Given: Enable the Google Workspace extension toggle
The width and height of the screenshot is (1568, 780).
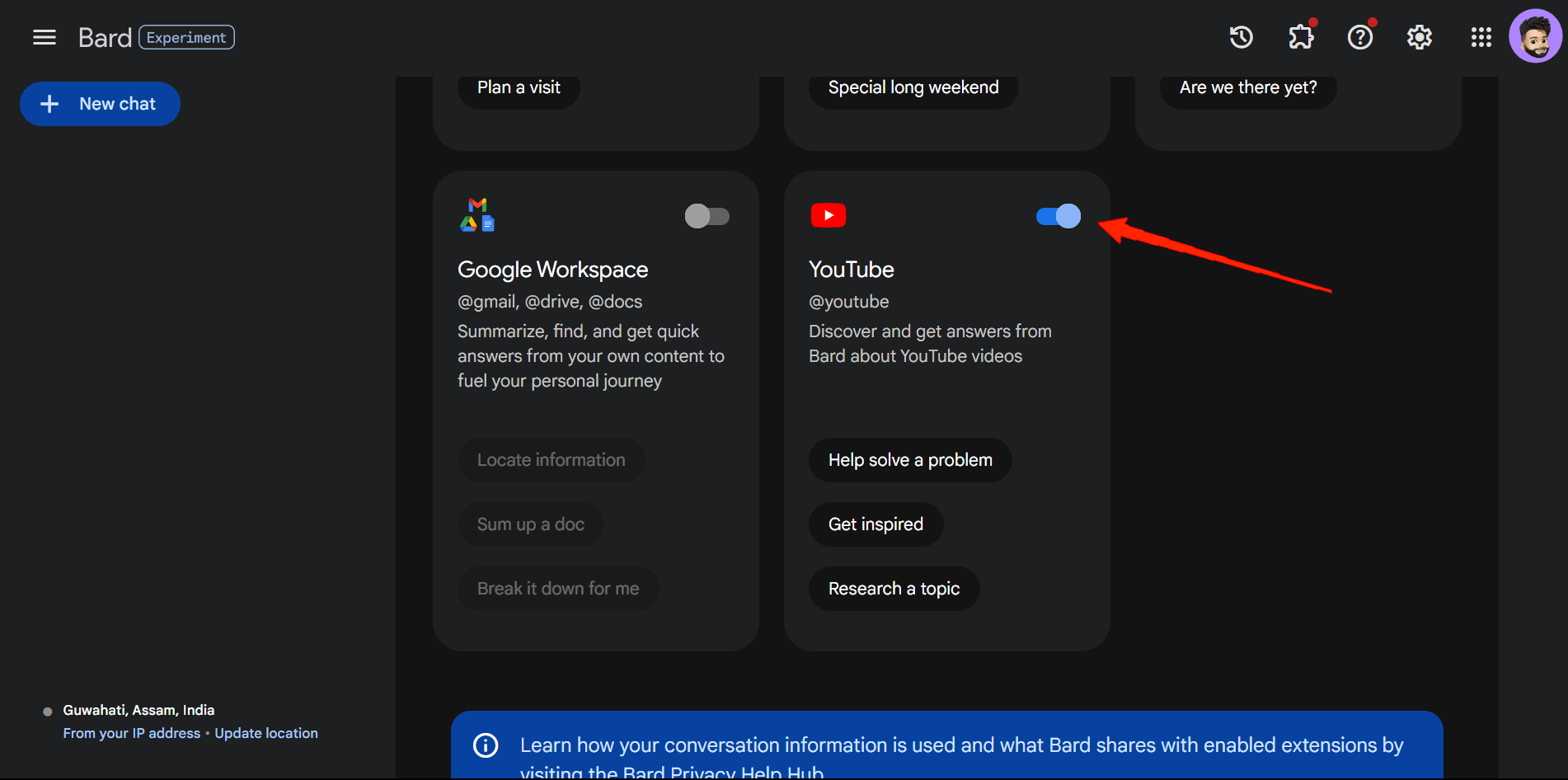Looking at the screenshot, I should point(707,216).
